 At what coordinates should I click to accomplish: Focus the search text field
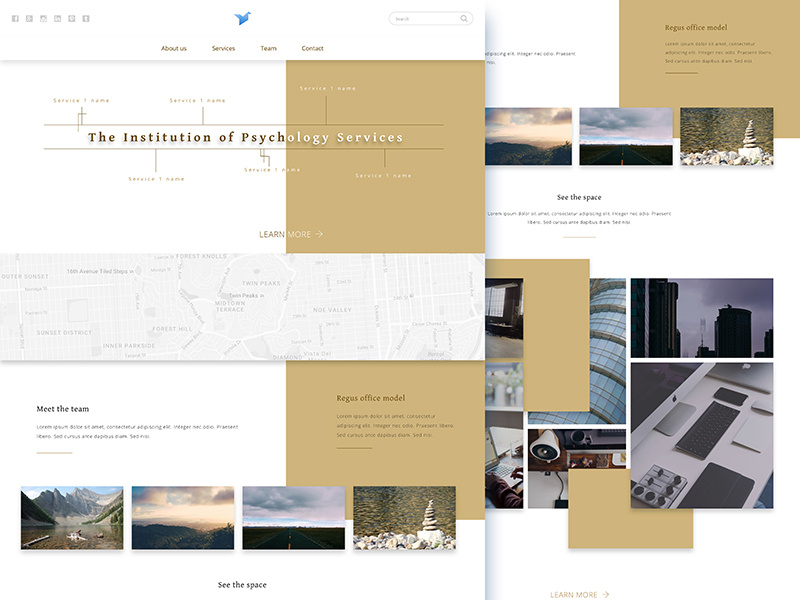pyautogui.click(x=425, y=18)
